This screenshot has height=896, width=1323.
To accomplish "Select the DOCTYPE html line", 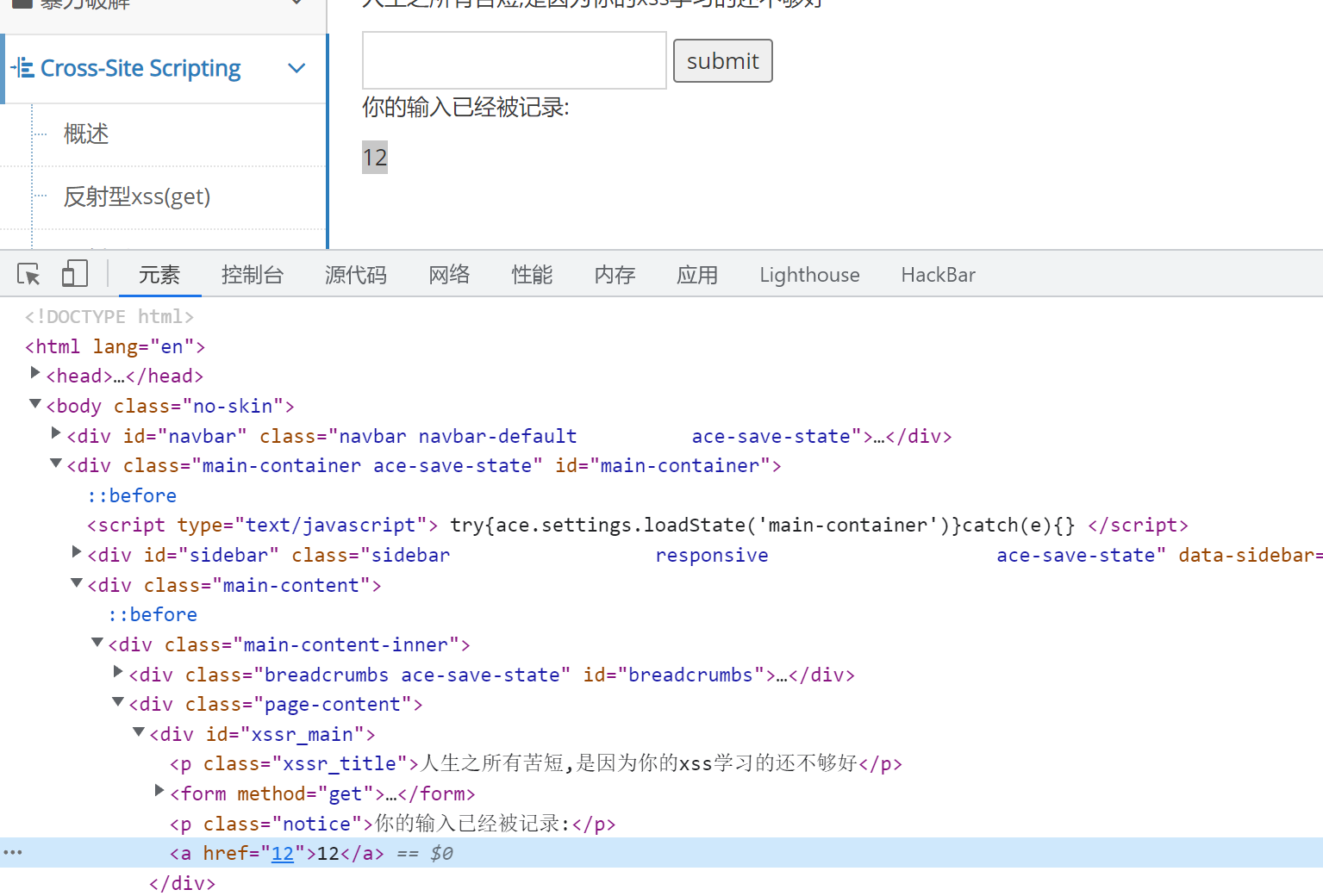I will point(109,316).
